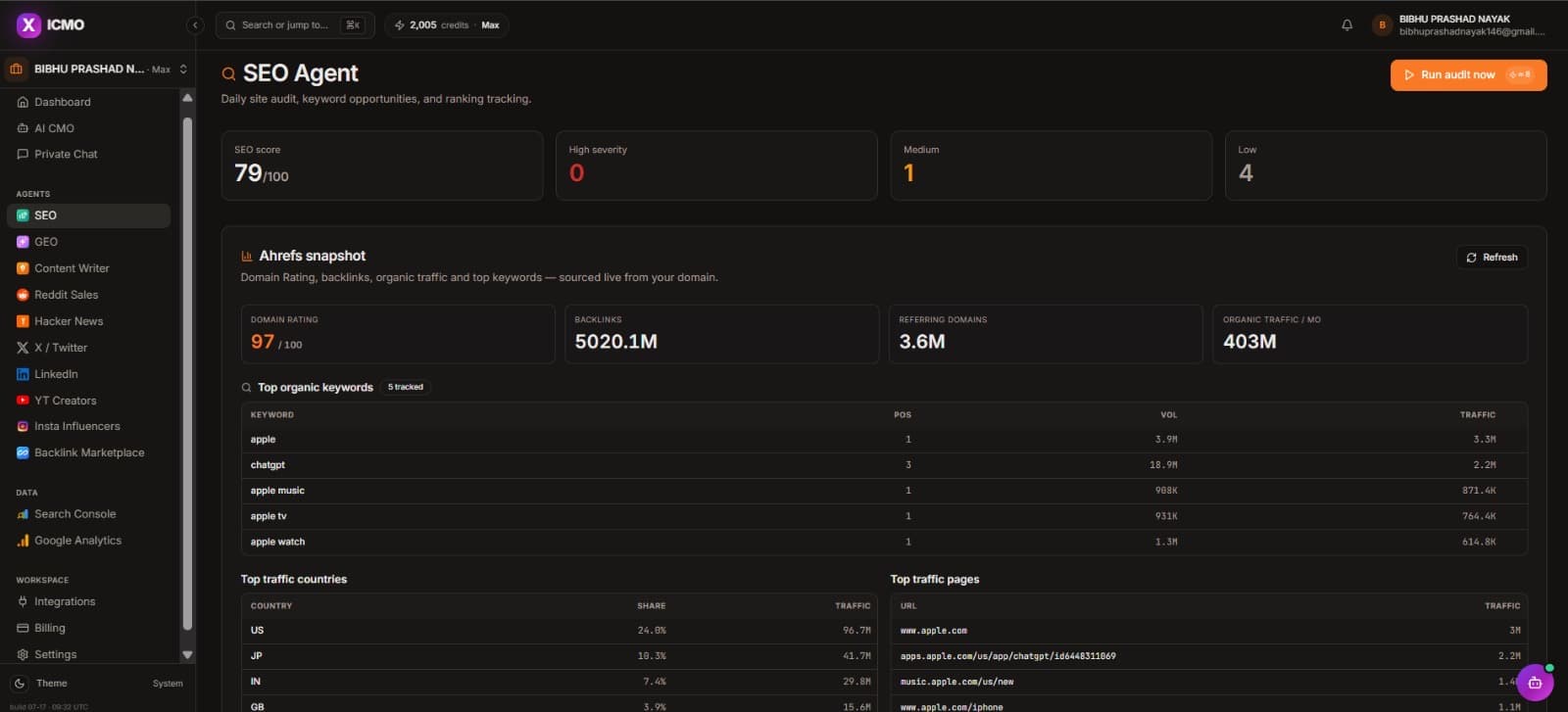Open the music.apple.com/us/new page link

click(x=957, y=682)
